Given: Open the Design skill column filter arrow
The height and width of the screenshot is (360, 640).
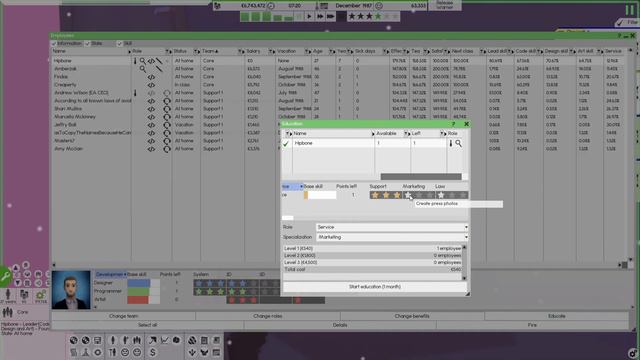Looking at the screenshot, I should (x=572, y=51).
